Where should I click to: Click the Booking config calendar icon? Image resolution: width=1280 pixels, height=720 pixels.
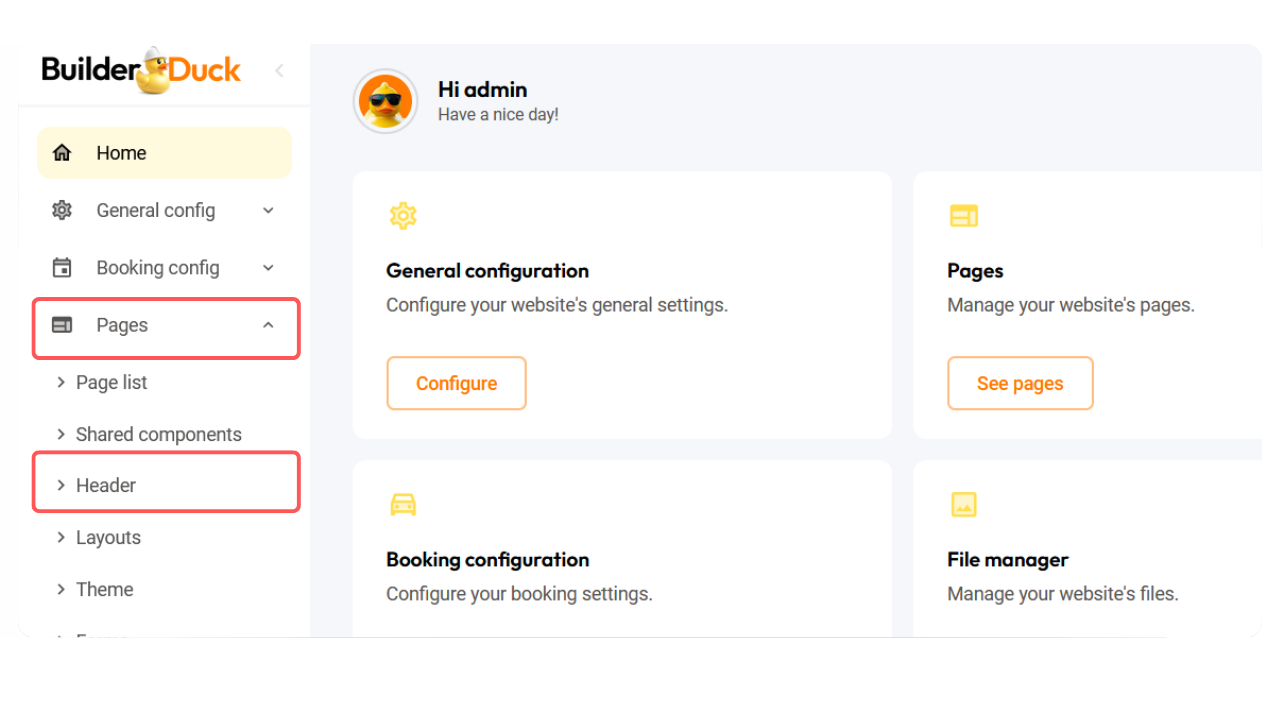point(62,268)
